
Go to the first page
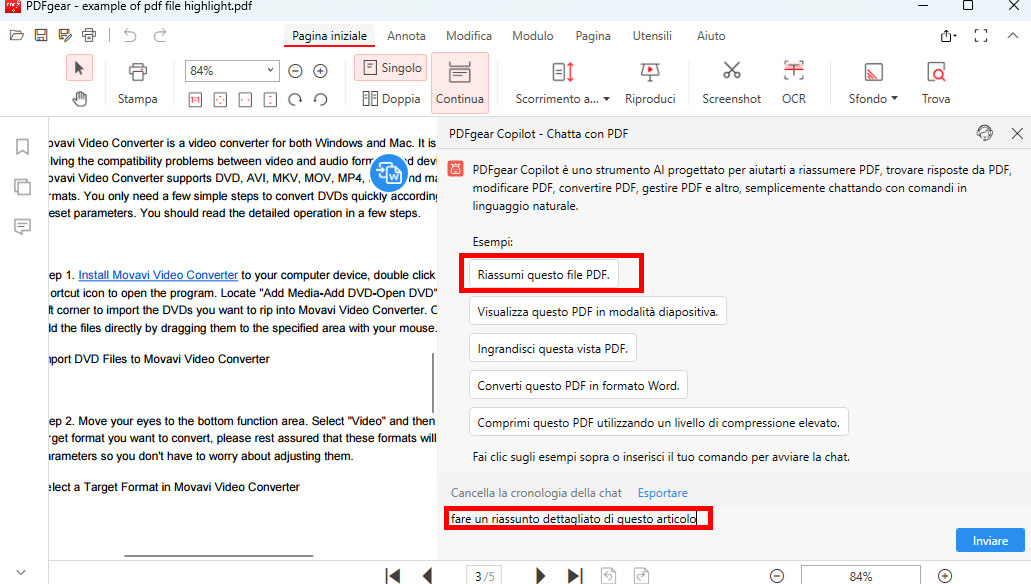(x=393, y=575)
